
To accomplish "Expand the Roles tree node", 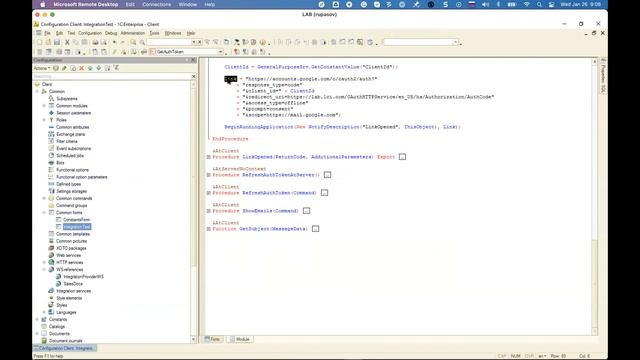I will pyautogui.click(x=44, y=120).
